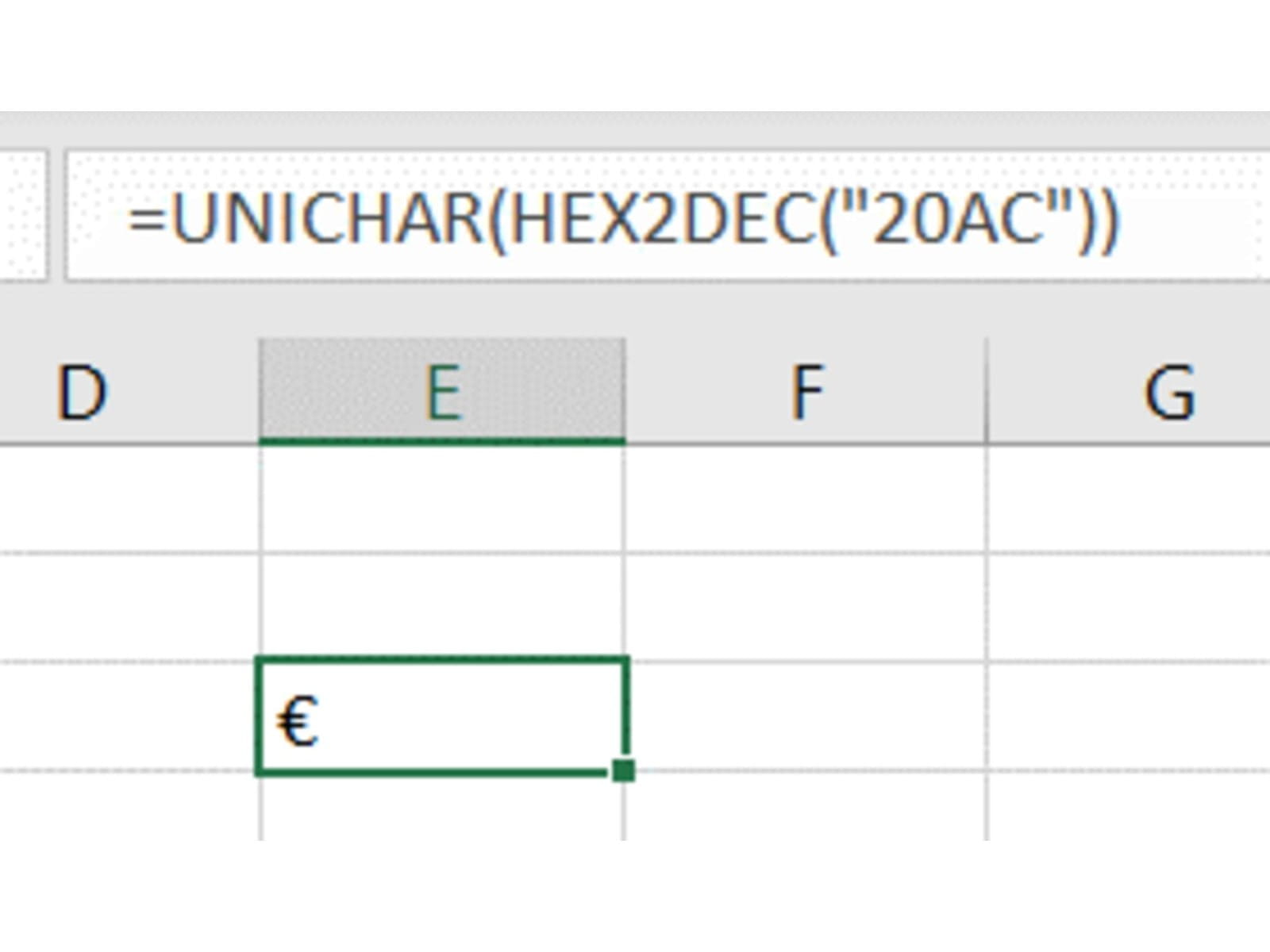
Task: Select the column F header
Action: tap(806, 391)
